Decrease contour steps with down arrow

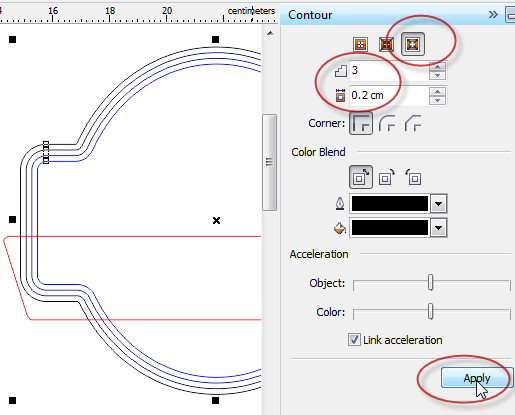click(437, 75)
